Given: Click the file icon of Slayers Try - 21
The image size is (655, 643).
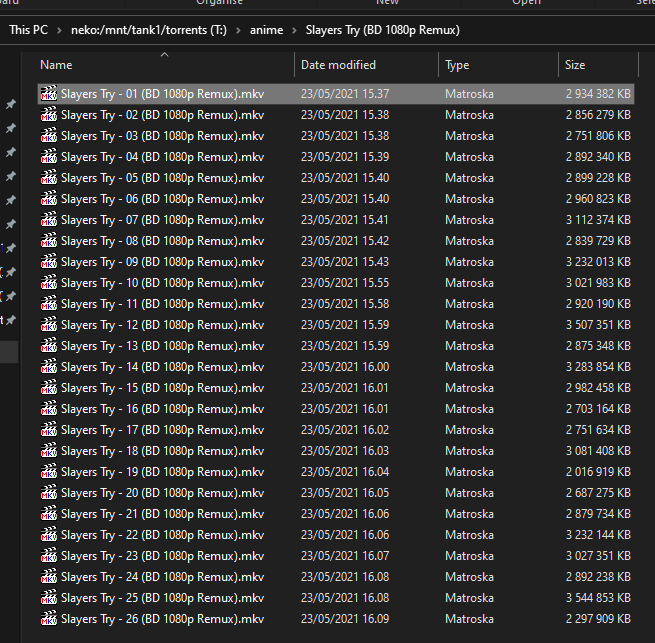Looking at the screenshot, I should tap(49, 514).
